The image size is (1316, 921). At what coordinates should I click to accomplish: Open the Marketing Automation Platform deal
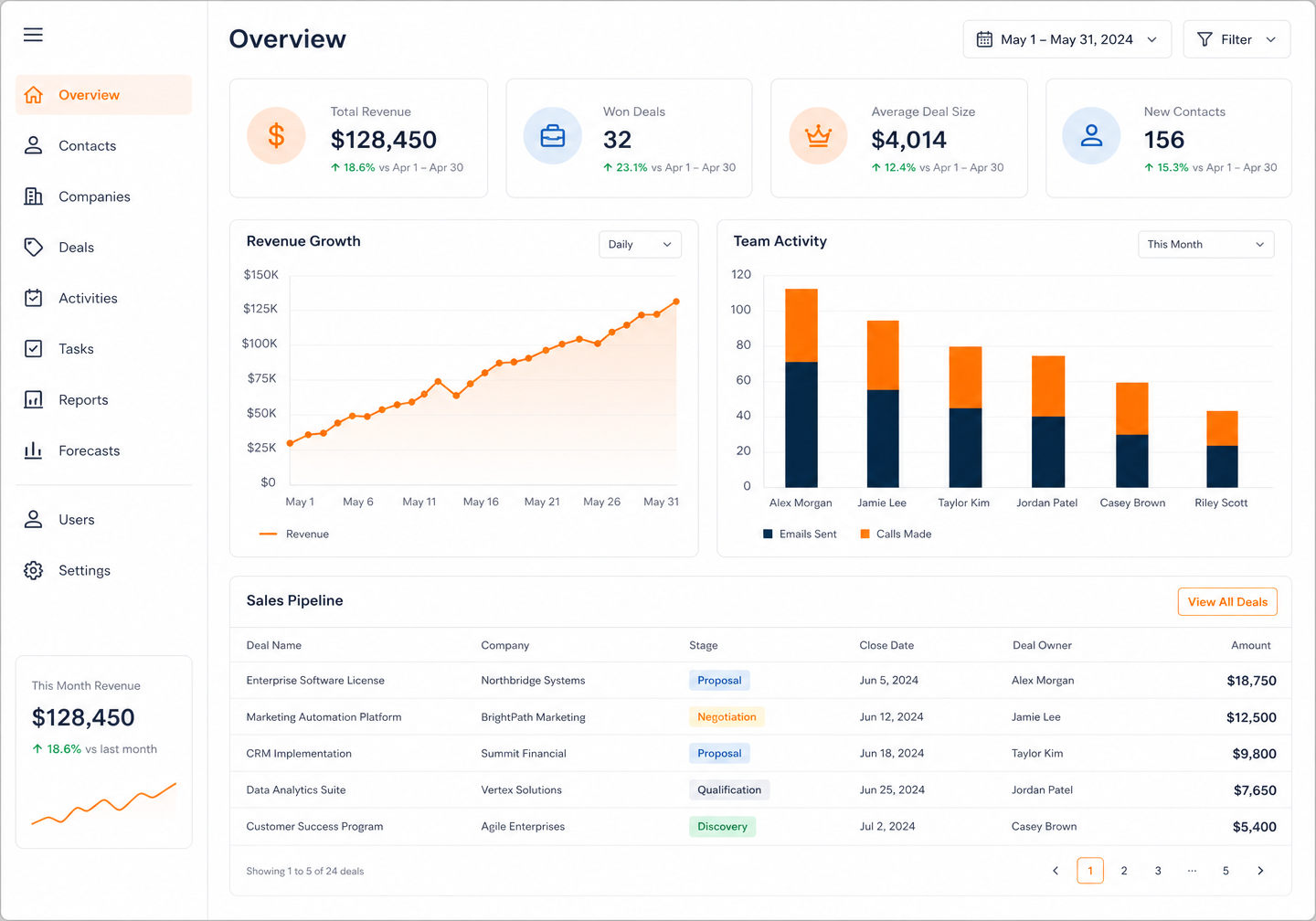point(324,717)
